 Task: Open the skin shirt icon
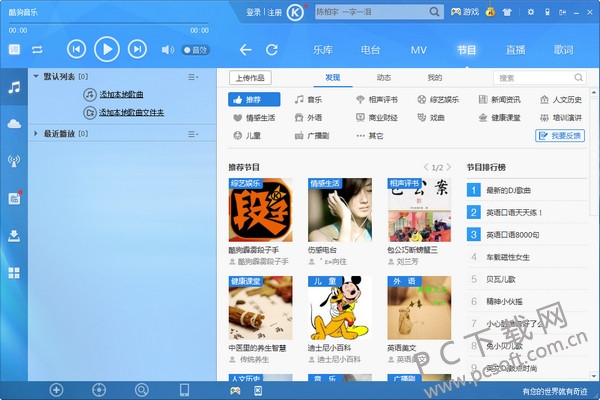tap(507, 12)
